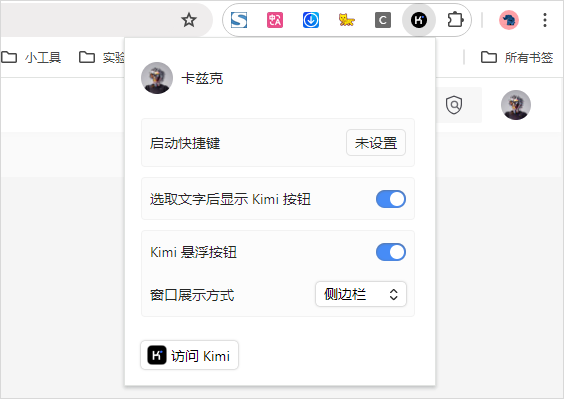
Task: Toggle the Kimi 悬浮按钮 switch
Action: (x=391, y=252)
